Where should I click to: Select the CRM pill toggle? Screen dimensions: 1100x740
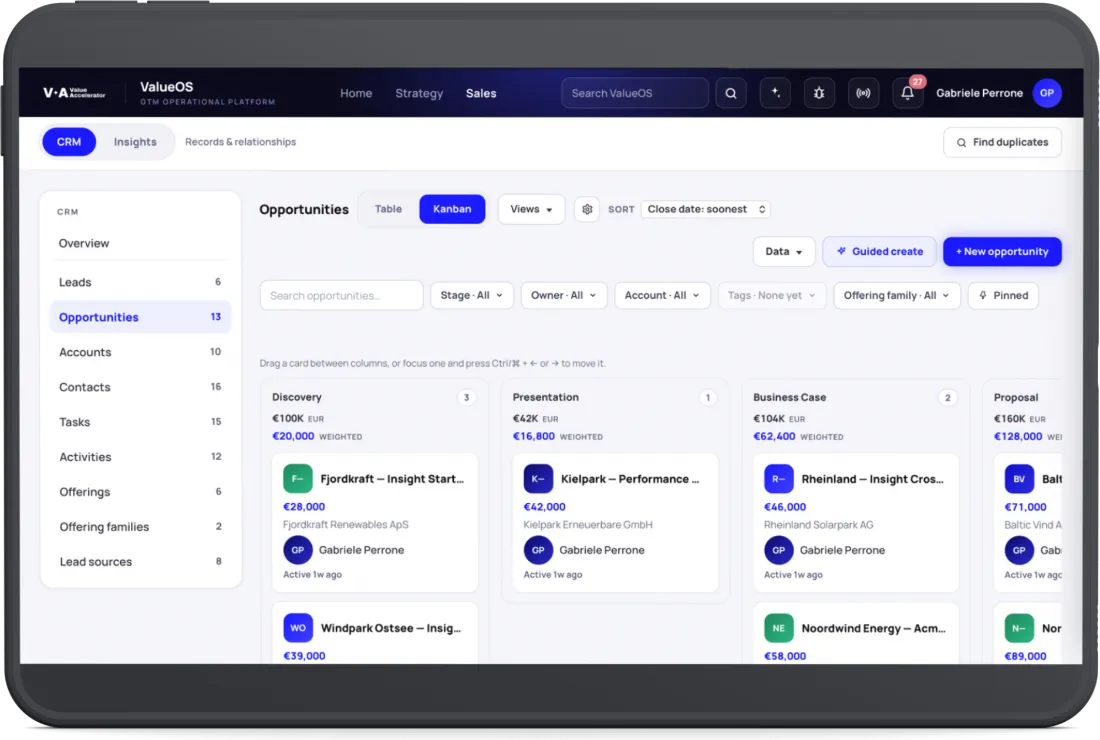pyautogui.click(x=69, y=142)
